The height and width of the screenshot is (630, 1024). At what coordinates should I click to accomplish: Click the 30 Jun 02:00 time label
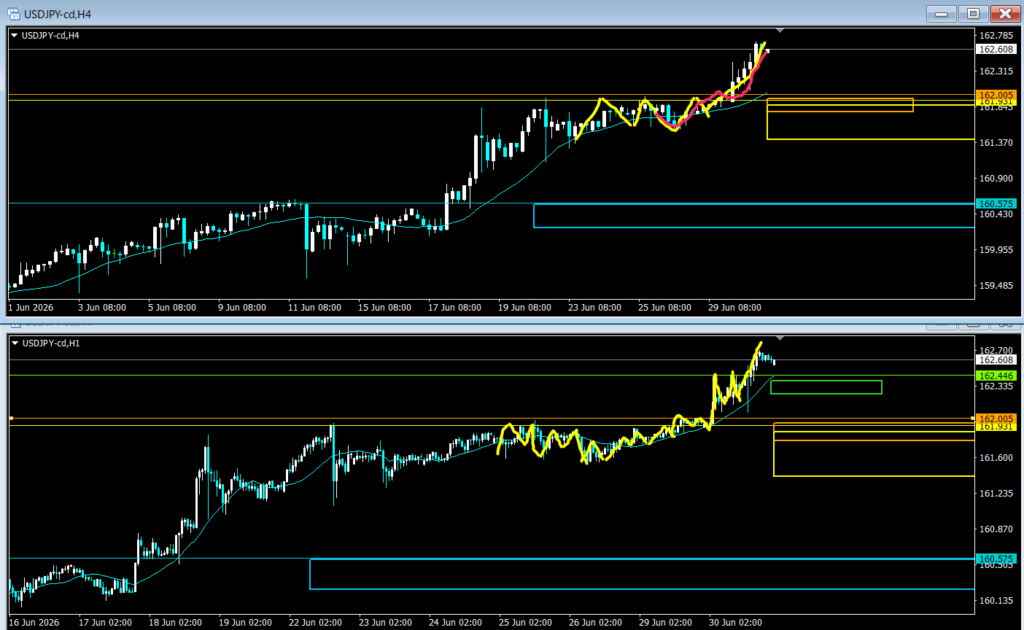tap(735, 623)
